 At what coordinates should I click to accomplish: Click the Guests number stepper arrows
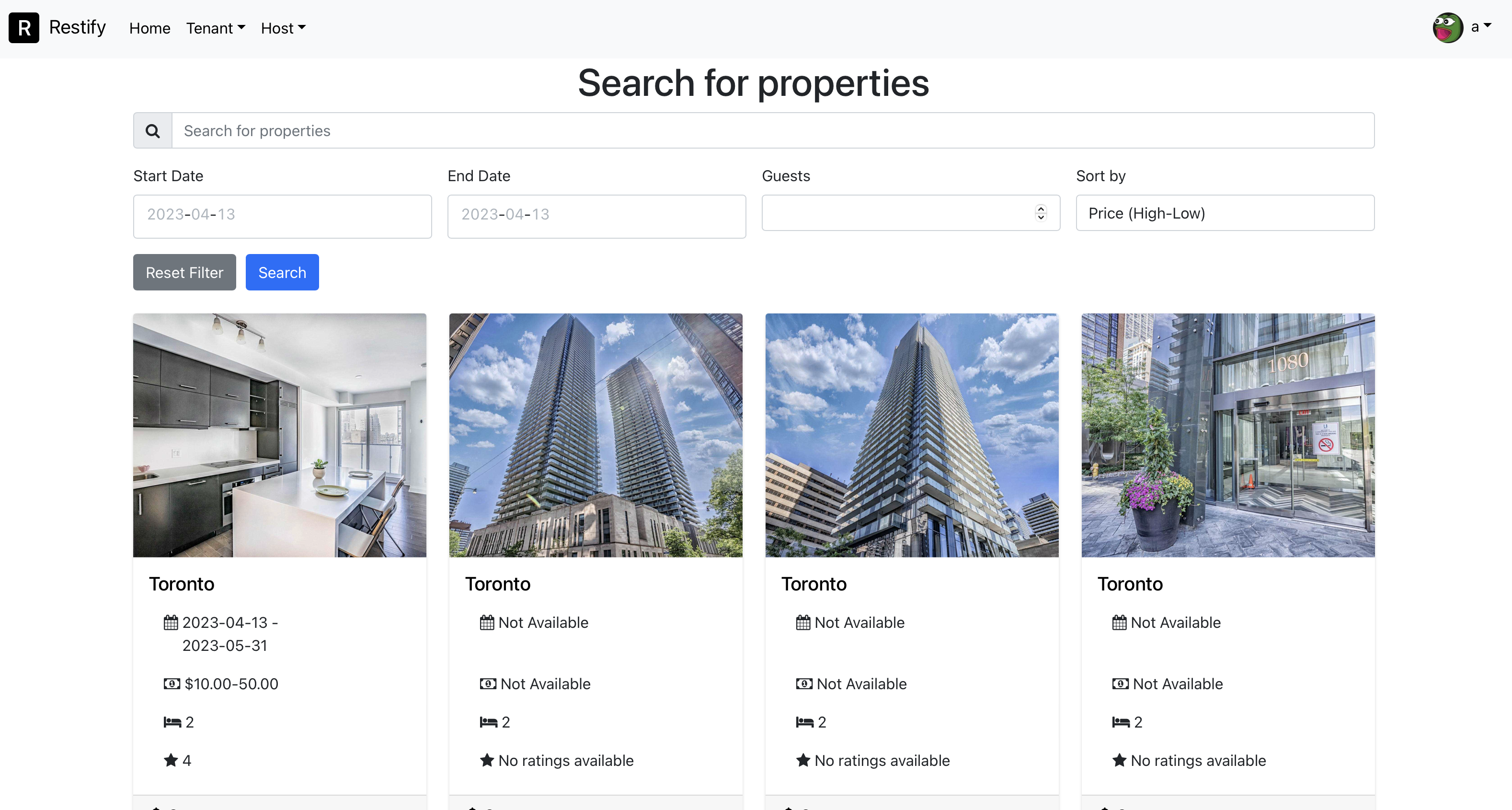[1041, 213]
